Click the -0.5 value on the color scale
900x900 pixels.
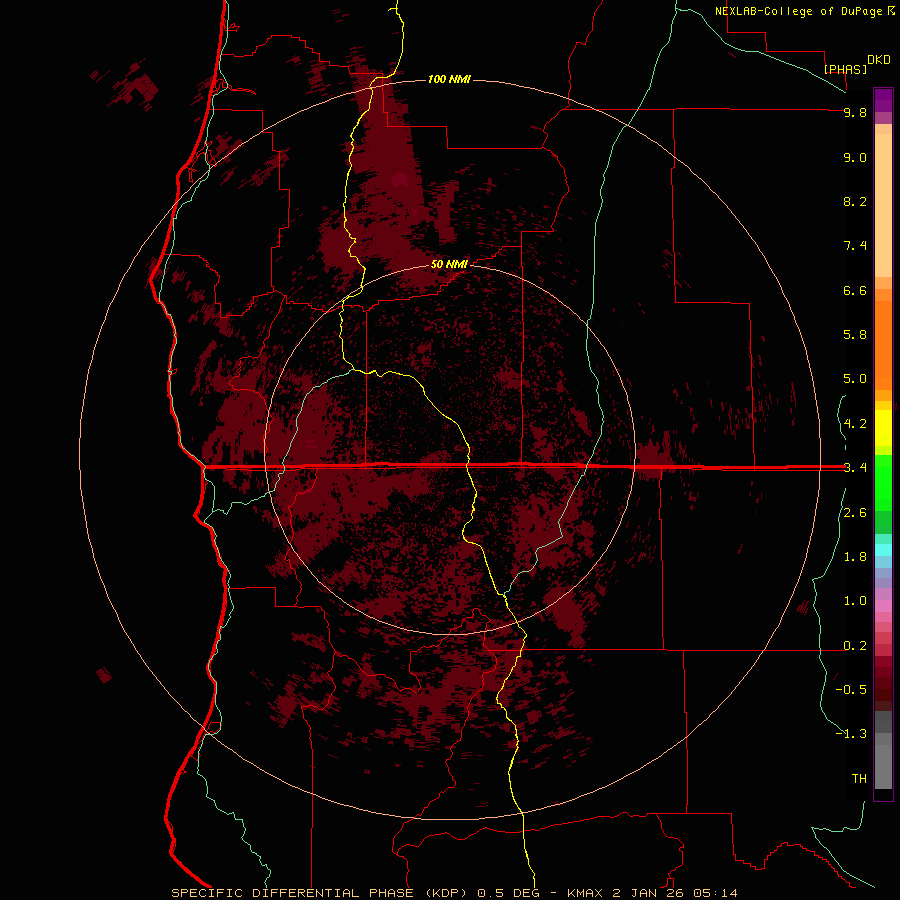point(851,690)
